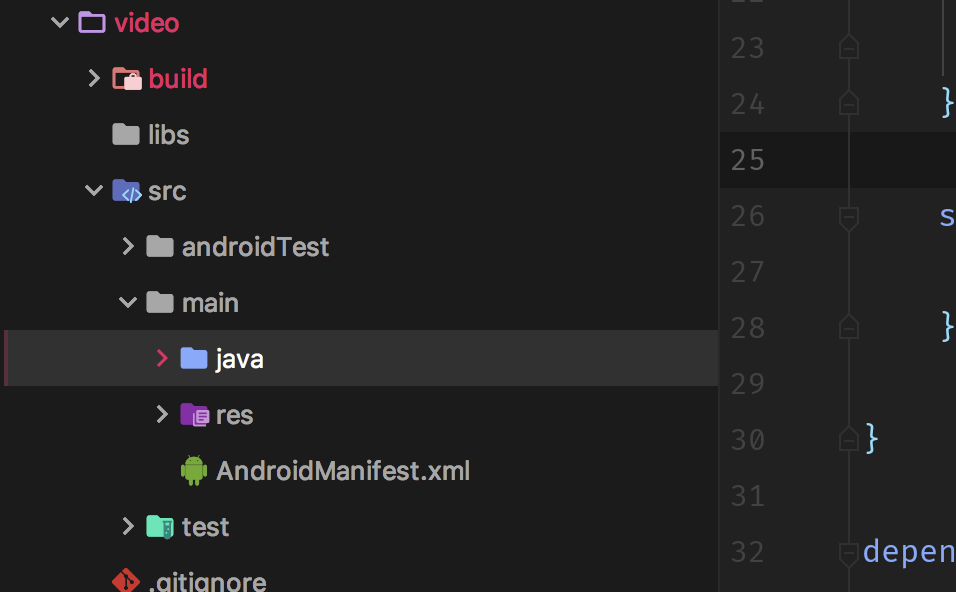
Task: Collapse the video module folder
Action: (x=60, y=23)
